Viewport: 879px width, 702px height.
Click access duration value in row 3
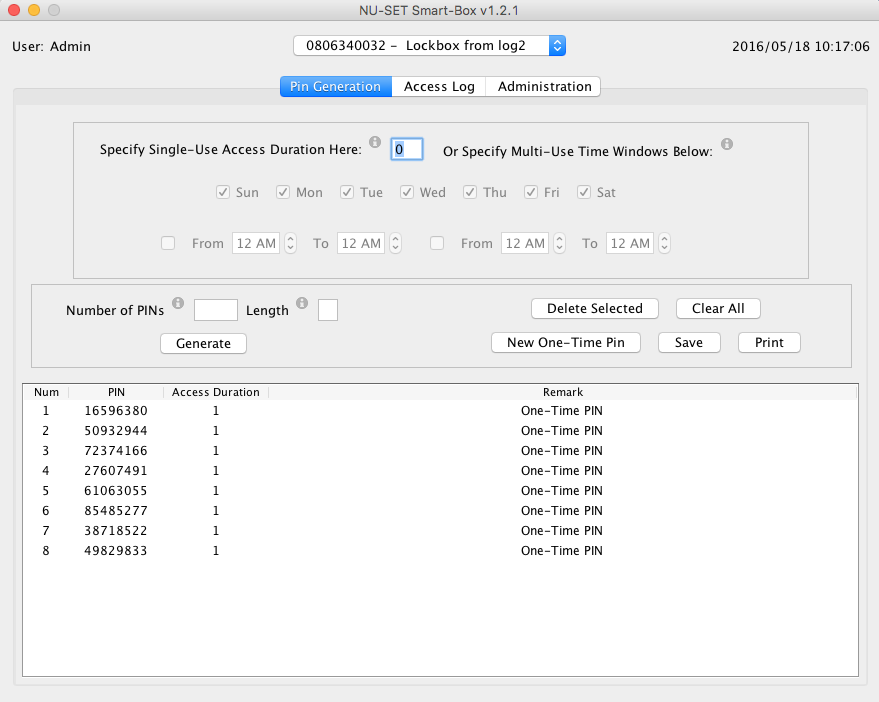click(x=216, y=451)
